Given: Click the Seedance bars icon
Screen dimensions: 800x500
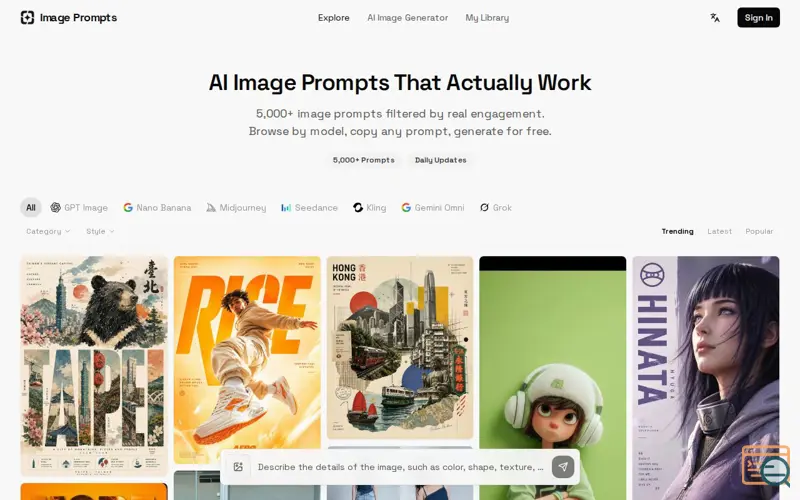Looking at the screenshot, I should click(x=286, y=208).
